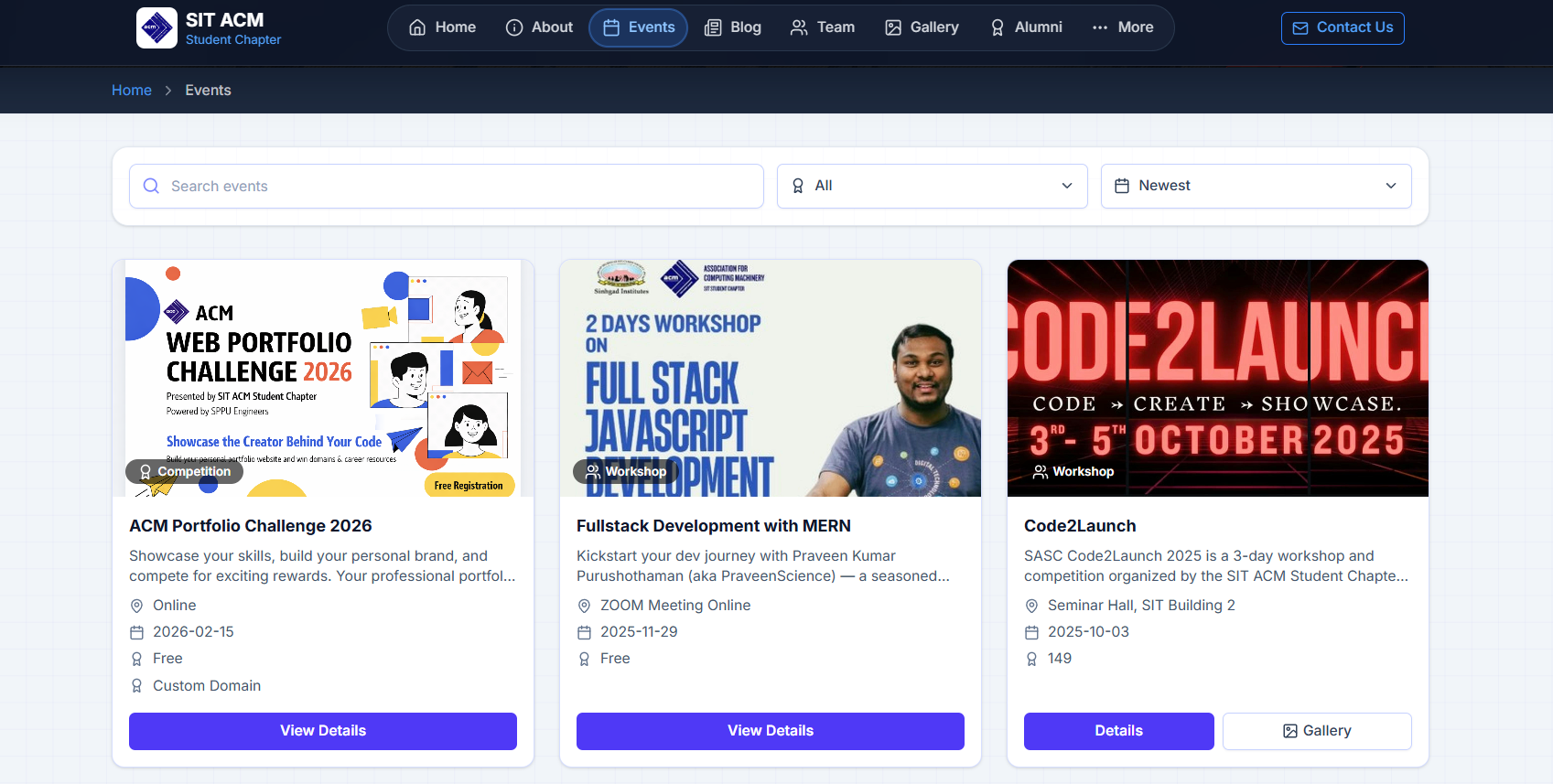Screen dimensions: 1553x784
Task: Click the Fullstack Development with MERN title
Action: tap(714, 526)
